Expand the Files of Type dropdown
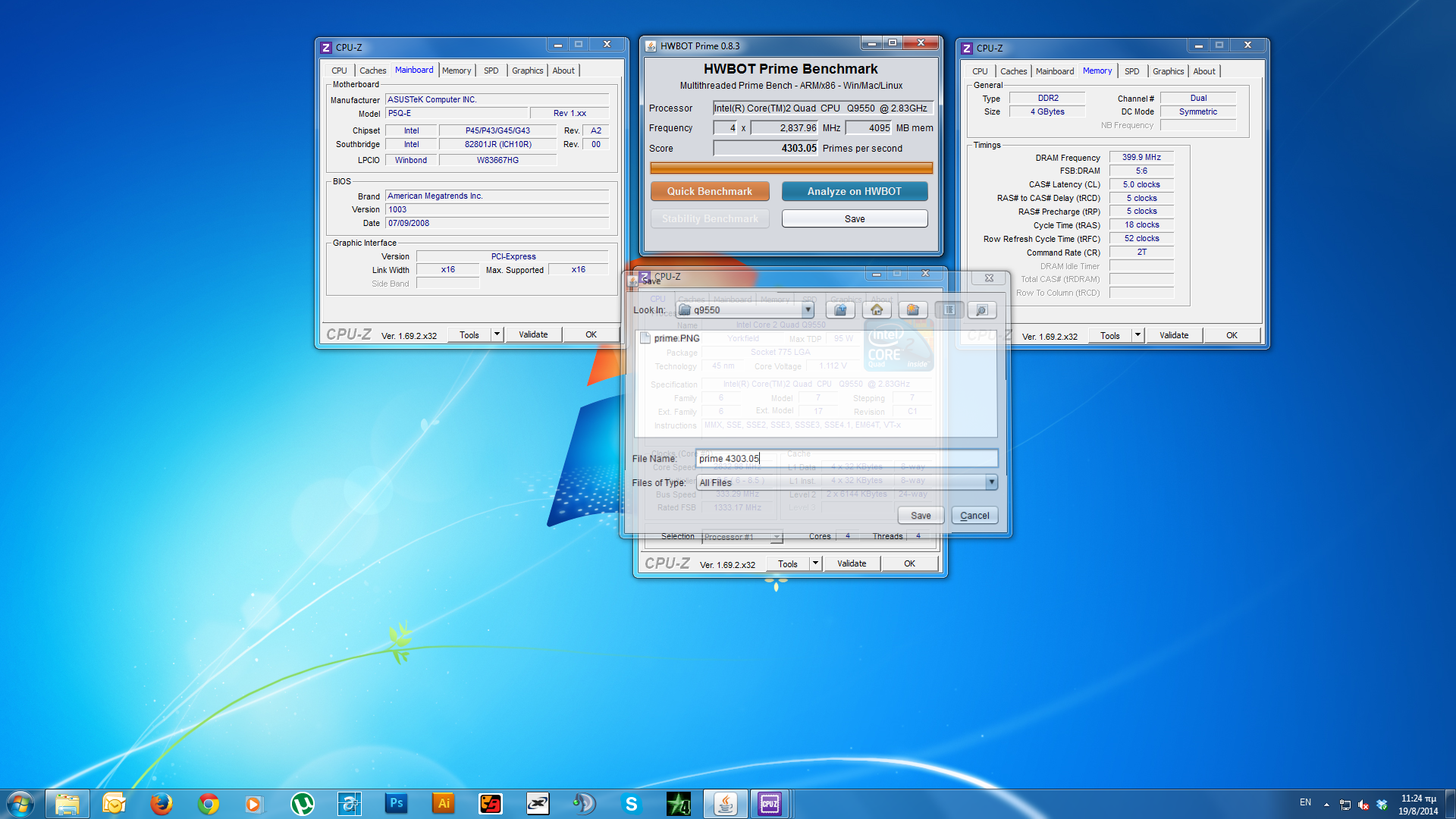 [x=991, y=482]
